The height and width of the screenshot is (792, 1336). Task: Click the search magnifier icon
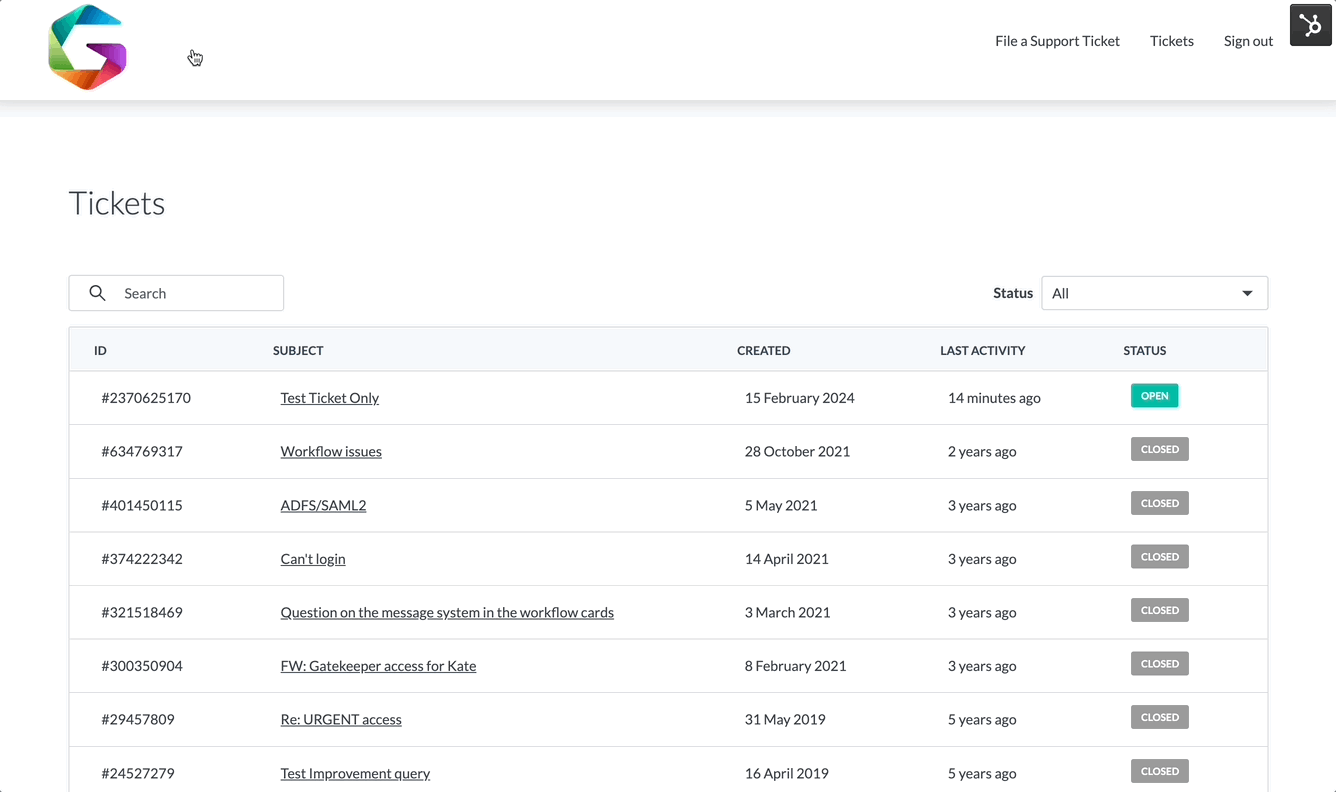(x=97, y=292)
